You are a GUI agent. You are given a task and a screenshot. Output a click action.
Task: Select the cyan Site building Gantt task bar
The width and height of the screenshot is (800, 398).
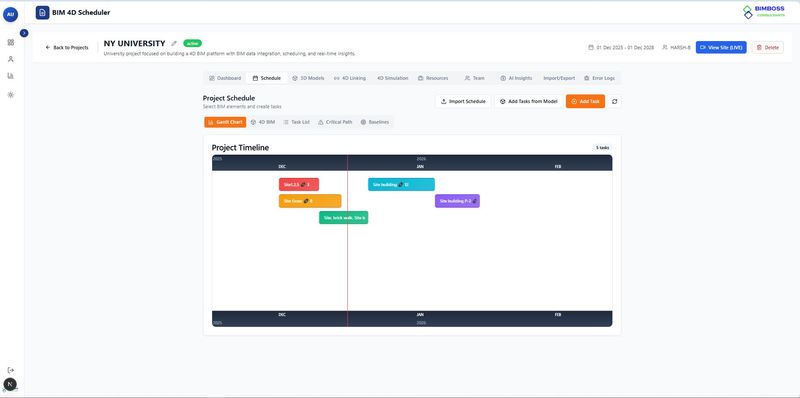(x=402, y=184)
